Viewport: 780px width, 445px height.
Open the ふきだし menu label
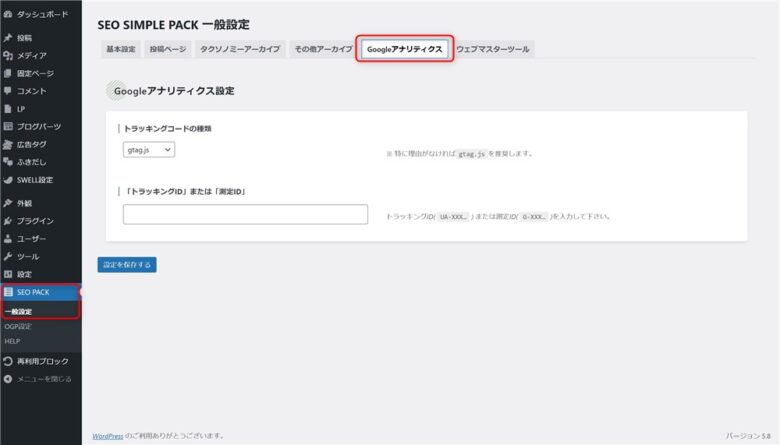click(32, 162)
